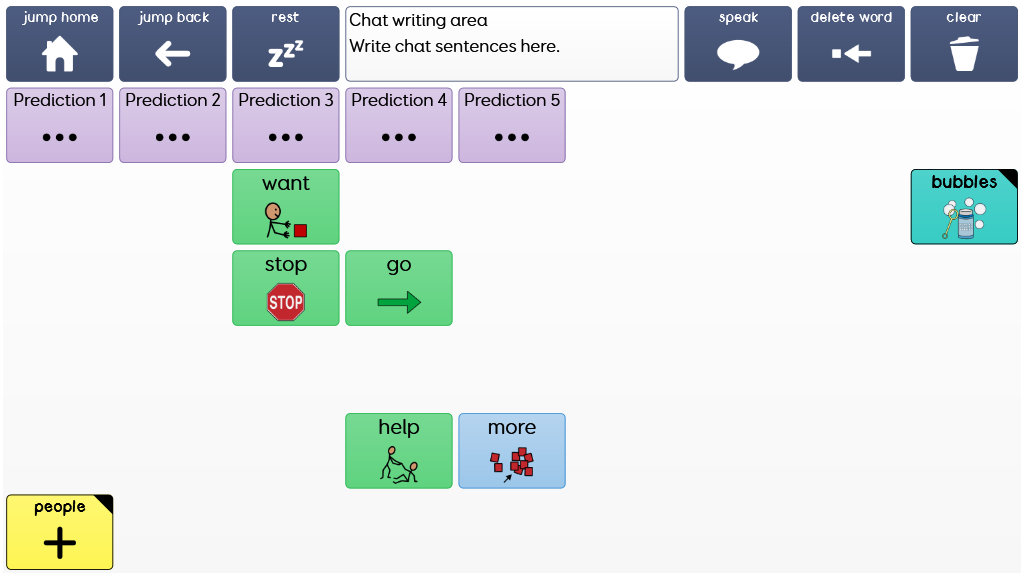Pick the Prediction 1 word cell
The image size is (1024, 576).
pos(59,125)
